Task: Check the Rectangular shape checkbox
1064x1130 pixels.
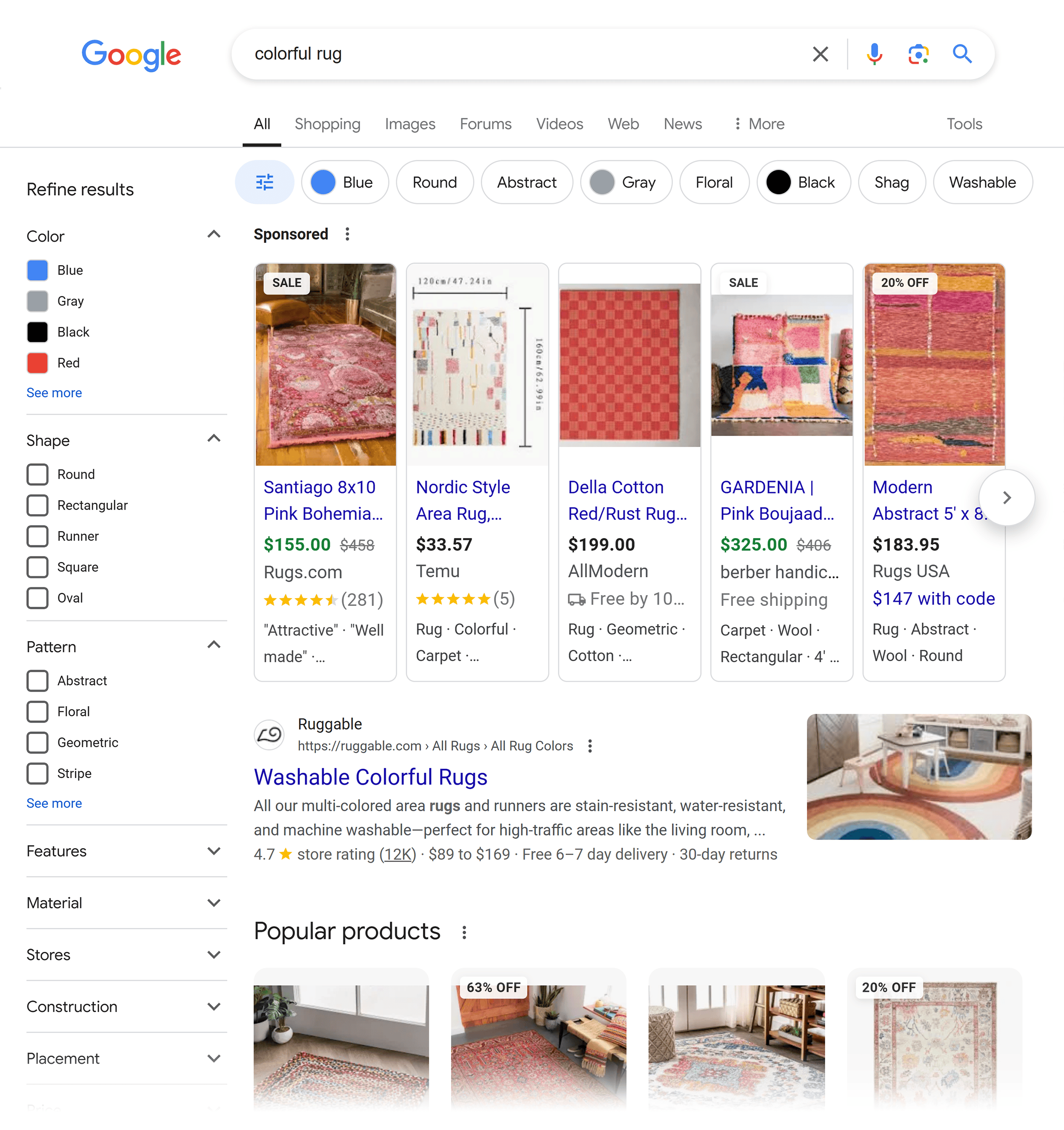Action: pyautogui.click(x=37, y=505)
